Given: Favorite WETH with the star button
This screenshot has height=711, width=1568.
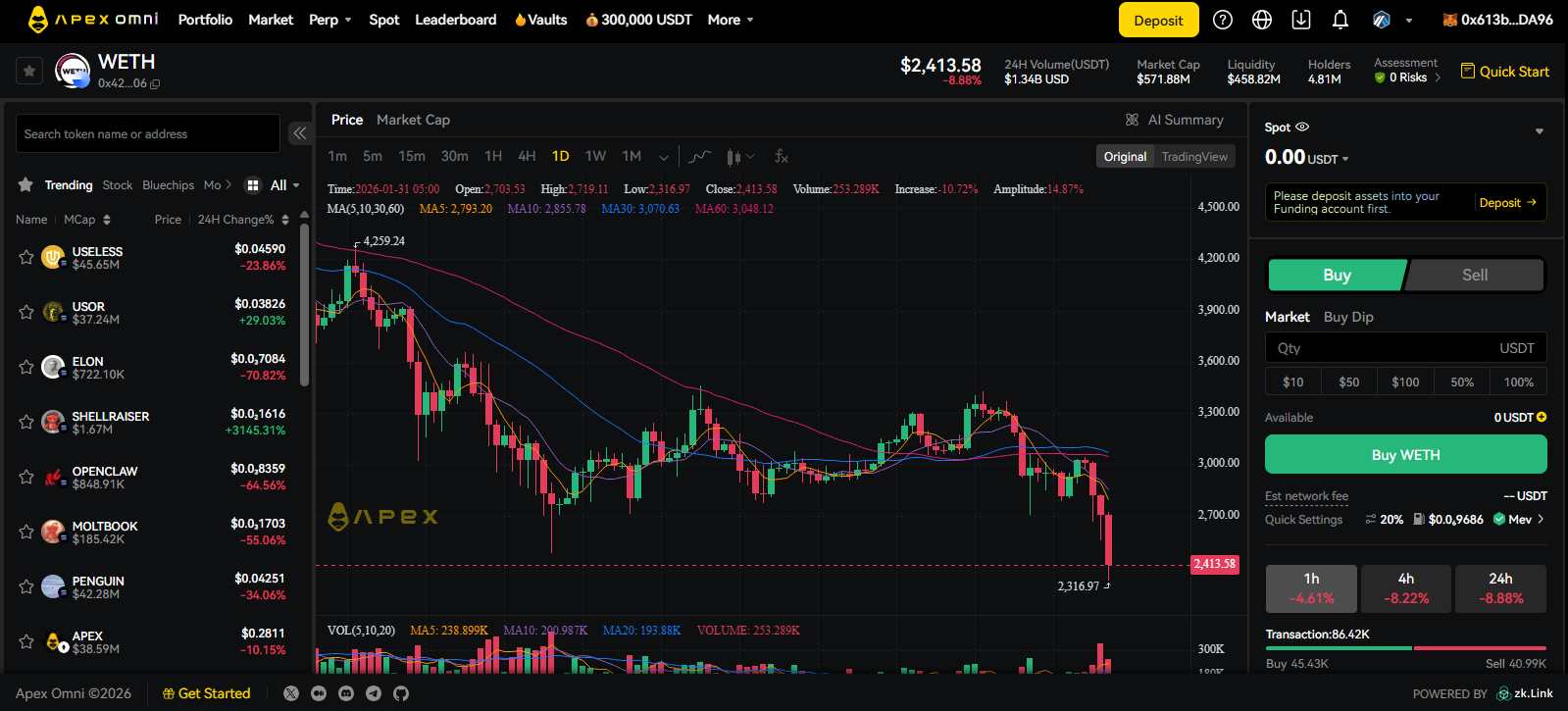Looking at the screenshot, I should pos(29,71).
